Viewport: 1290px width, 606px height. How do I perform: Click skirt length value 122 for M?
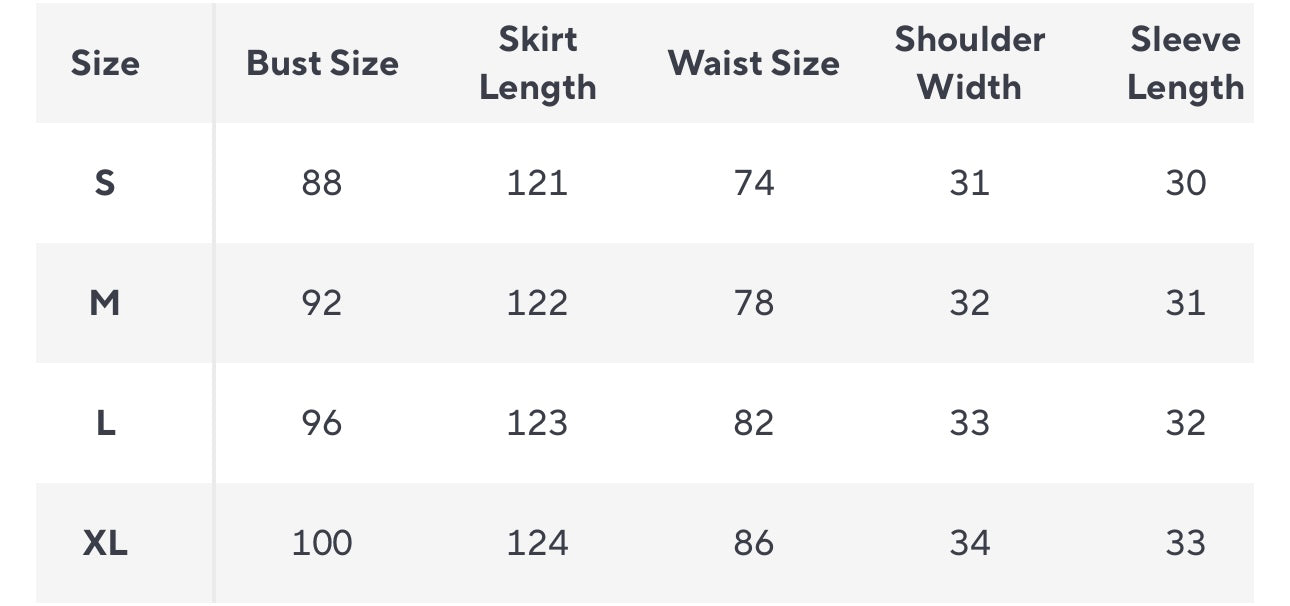[538, 303]
